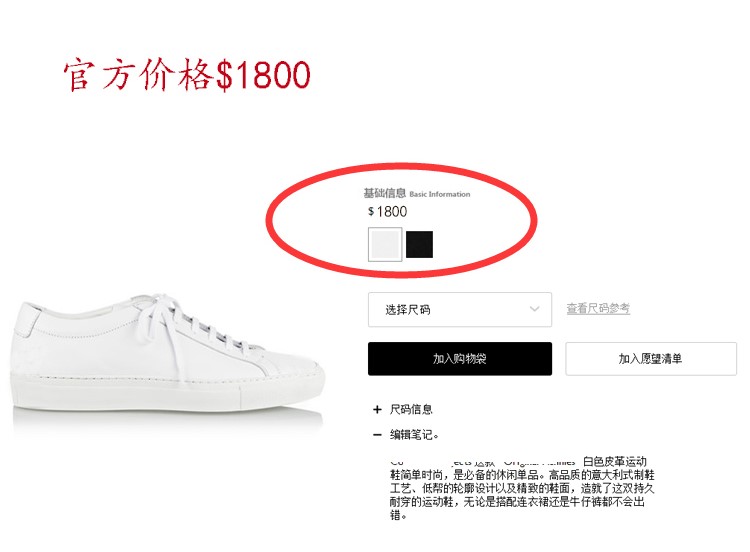Click the black 加入购物袋 button

[x=460, y=359]
